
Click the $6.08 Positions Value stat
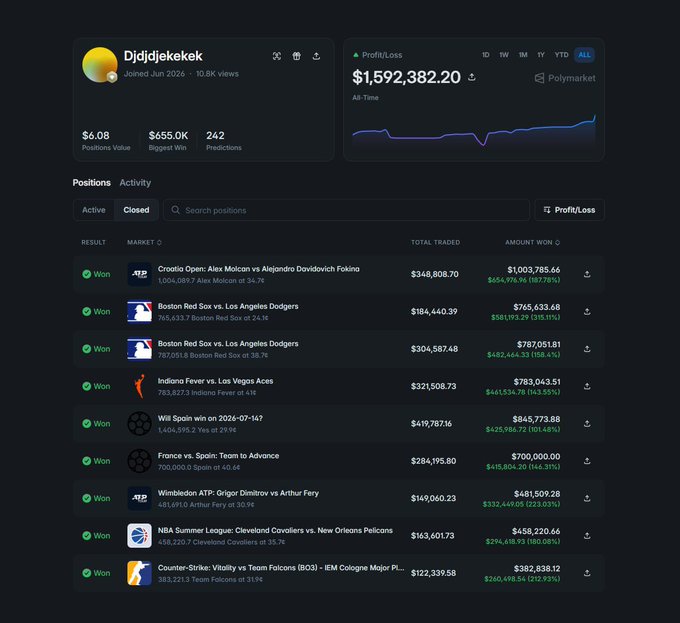click(106, 140)
